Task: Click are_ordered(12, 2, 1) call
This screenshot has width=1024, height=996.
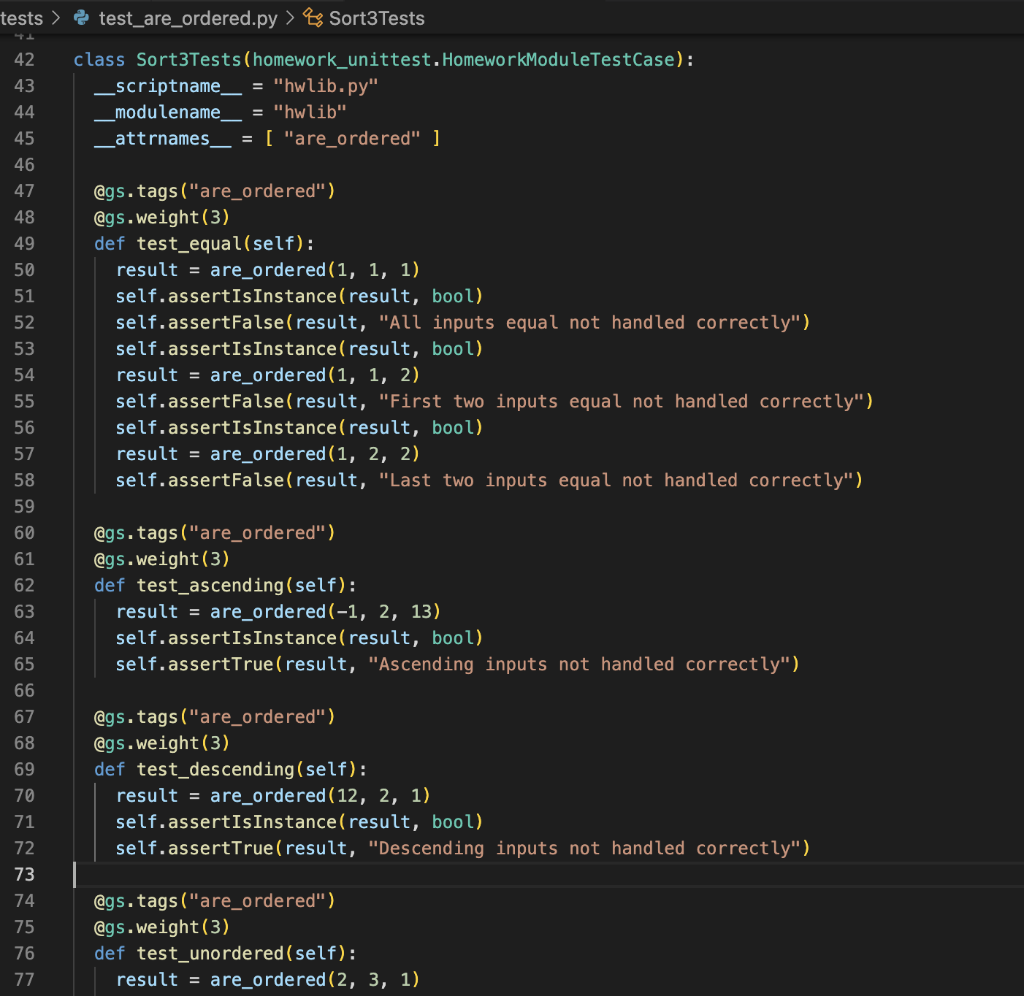Action: tap(320, 795)
